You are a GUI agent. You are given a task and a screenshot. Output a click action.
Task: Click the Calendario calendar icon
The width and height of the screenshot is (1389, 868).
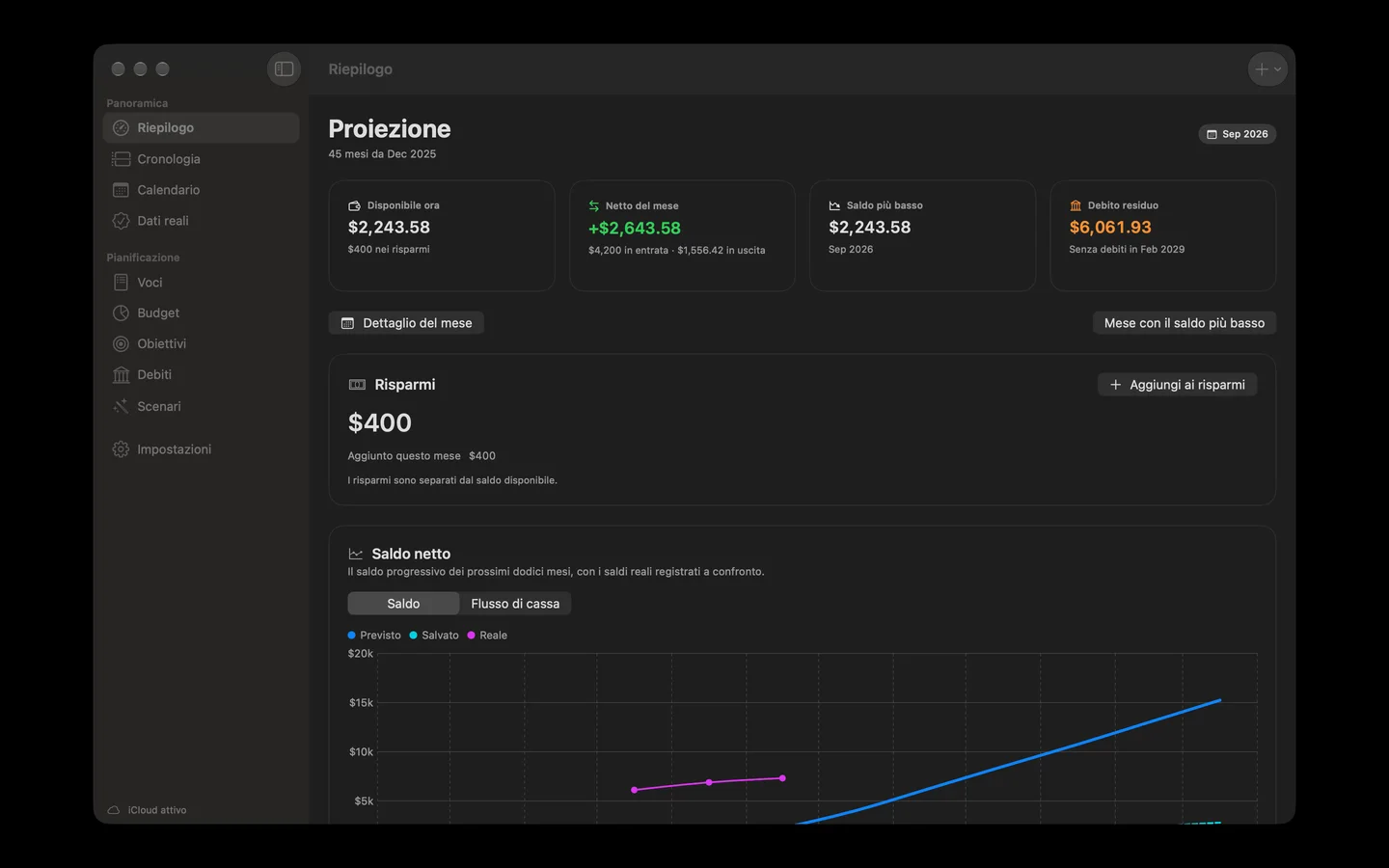[x=121, y=190]
